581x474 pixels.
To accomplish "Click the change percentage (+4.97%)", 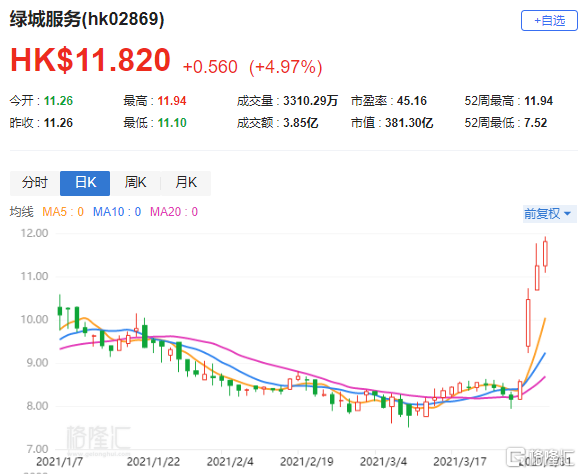I will point(286,67).
